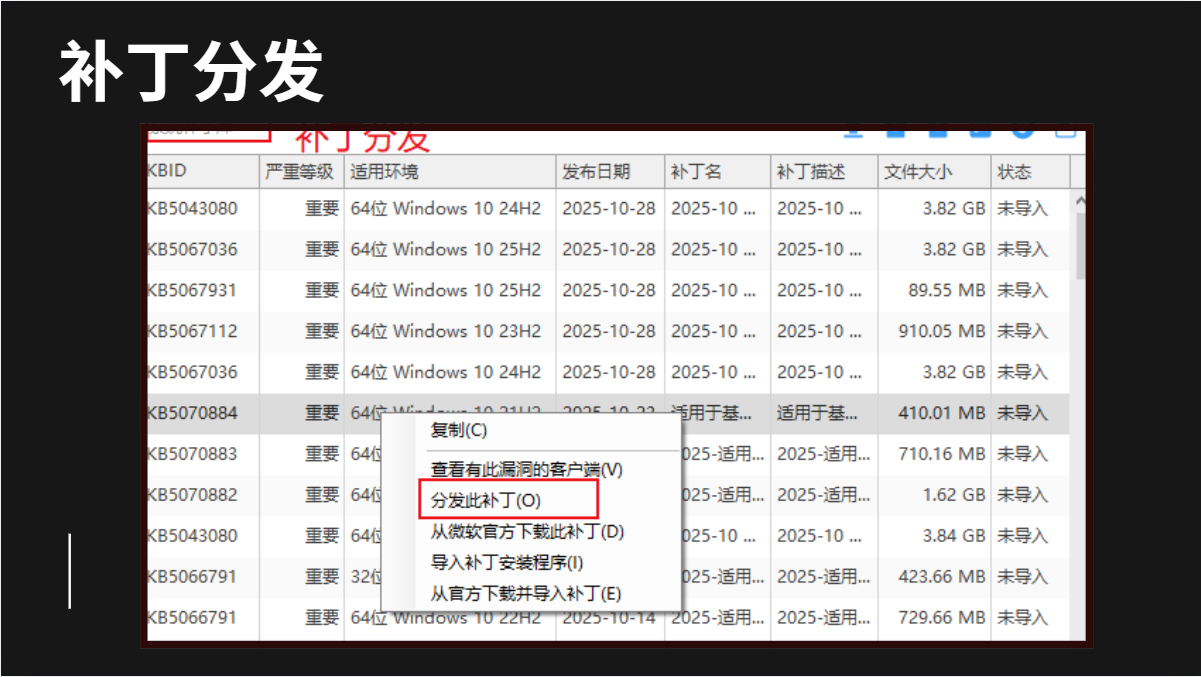
Task: Click the 状态 column header
Action: 1030,171
